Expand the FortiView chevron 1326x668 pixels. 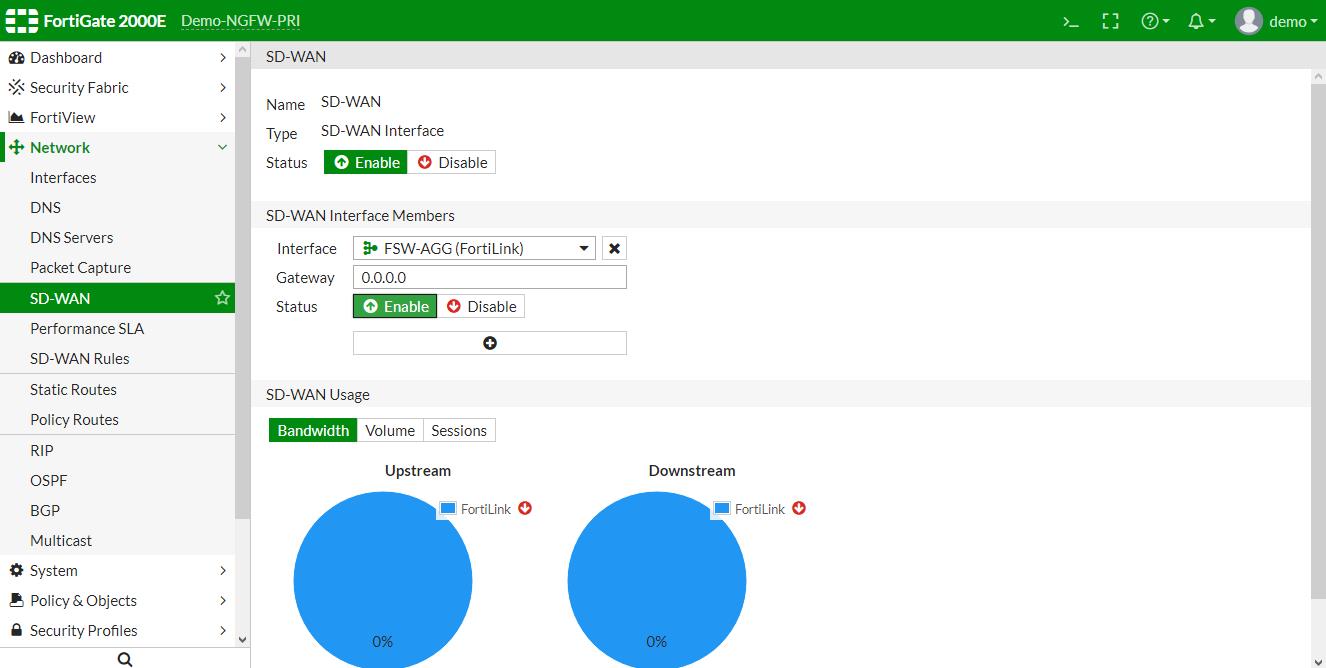click(x=223, y=118)
